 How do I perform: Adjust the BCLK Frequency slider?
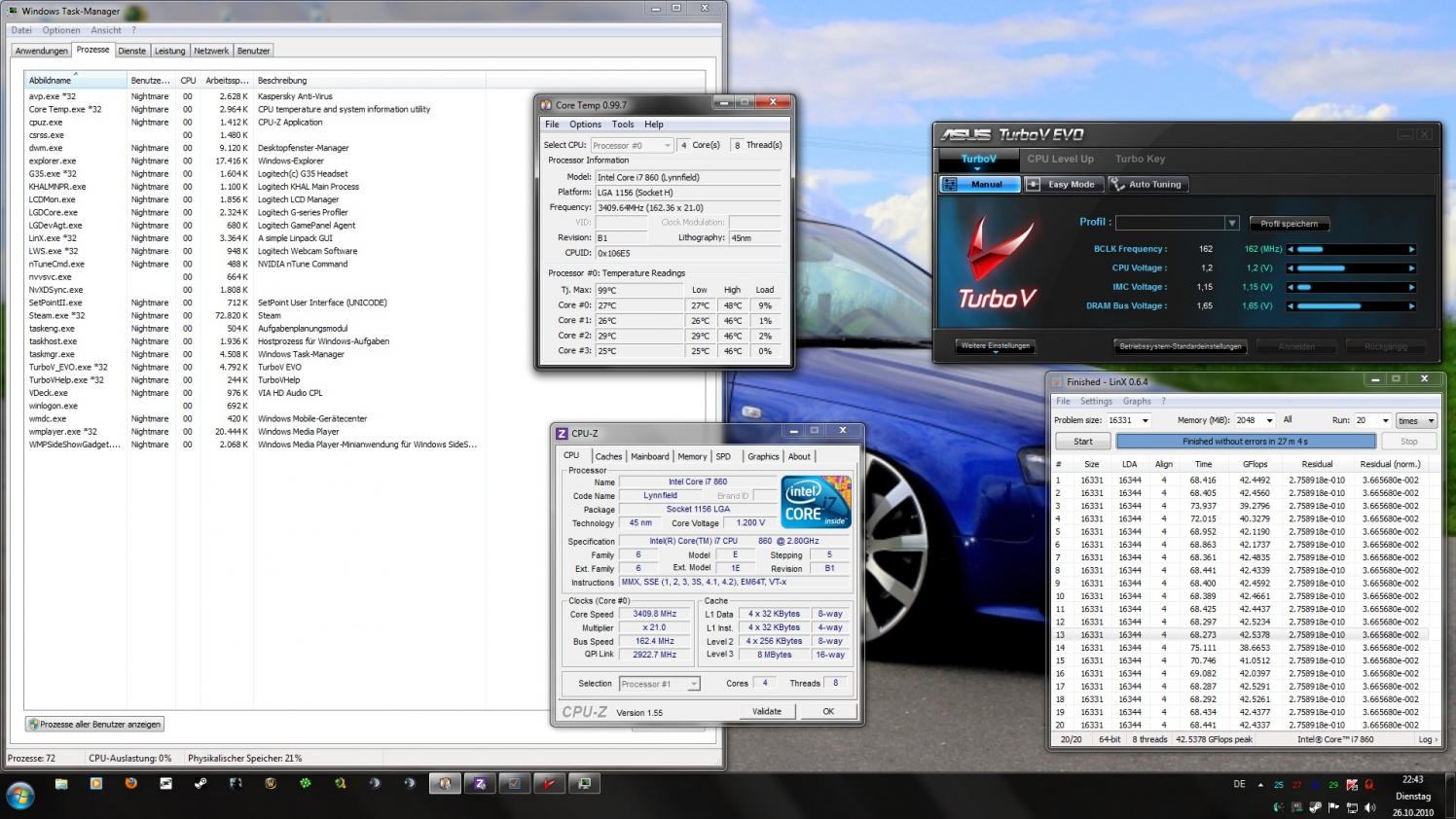1351,249
